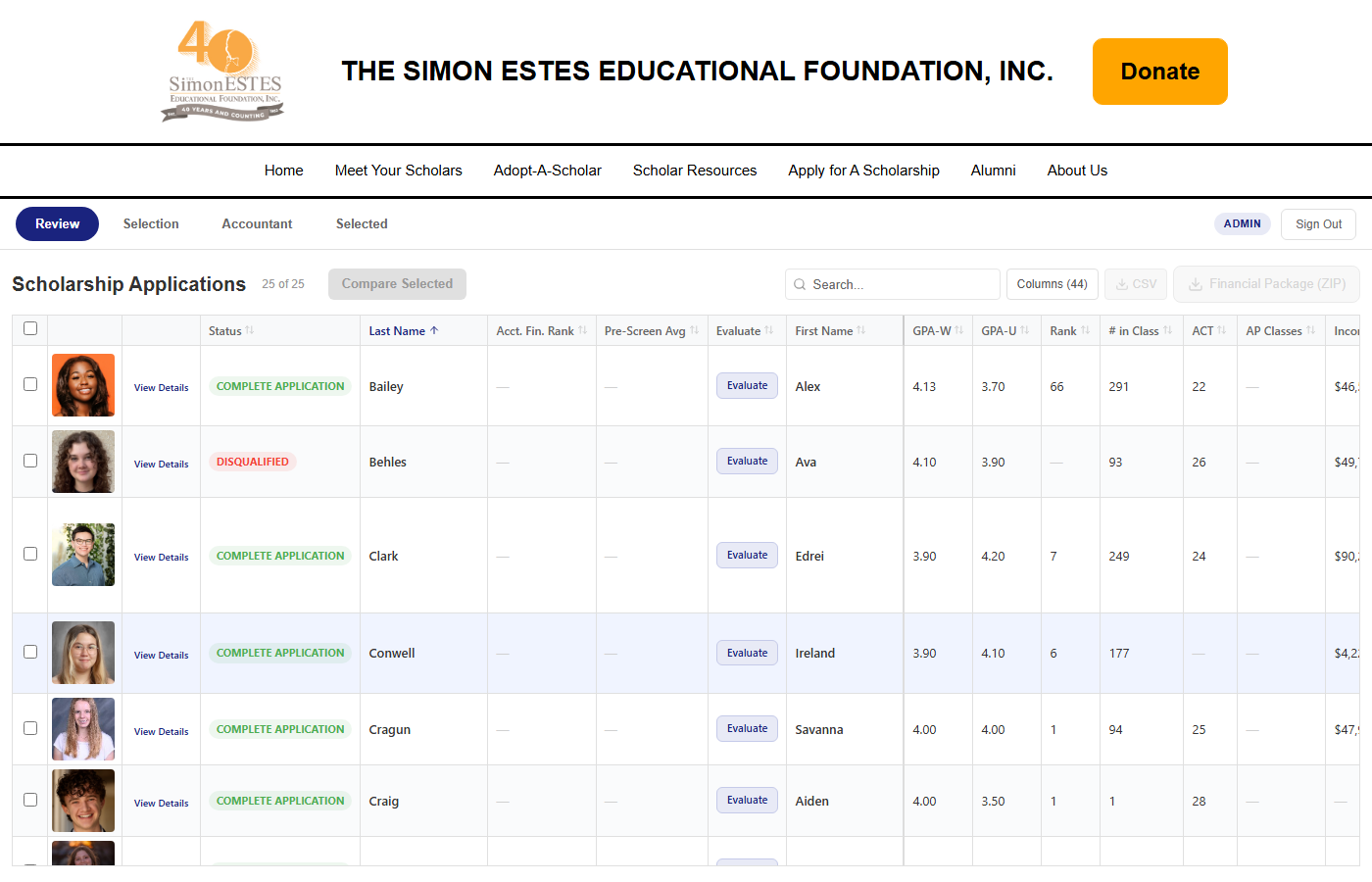Viewport: 1372px width, 882px height.
Task: Click View Details for Behles
Action: pyautogui.click(x=161, y=465)
